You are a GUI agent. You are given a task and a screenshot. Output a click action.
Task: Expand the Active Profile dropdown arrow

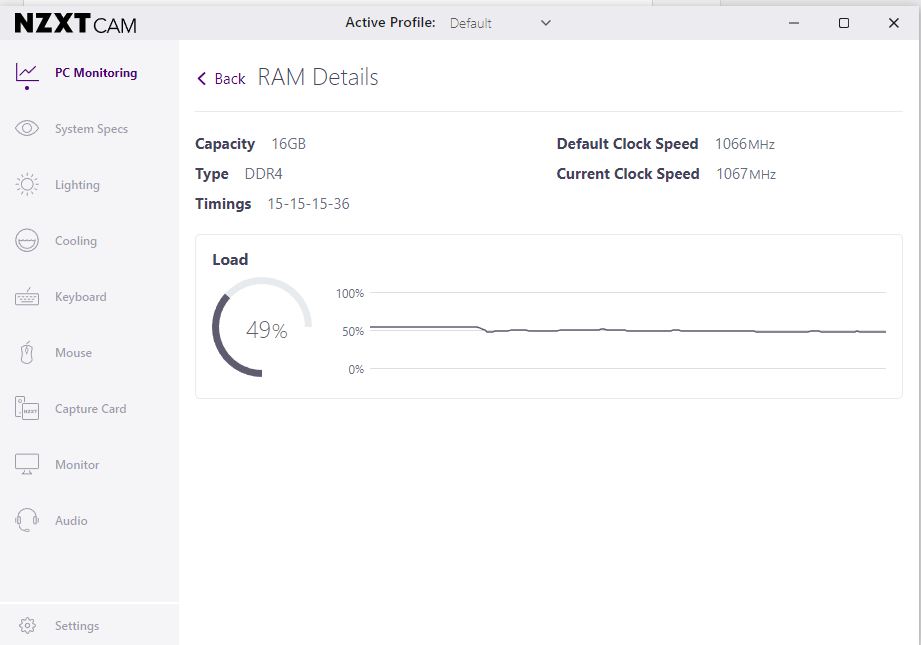[x=546, y=23]
